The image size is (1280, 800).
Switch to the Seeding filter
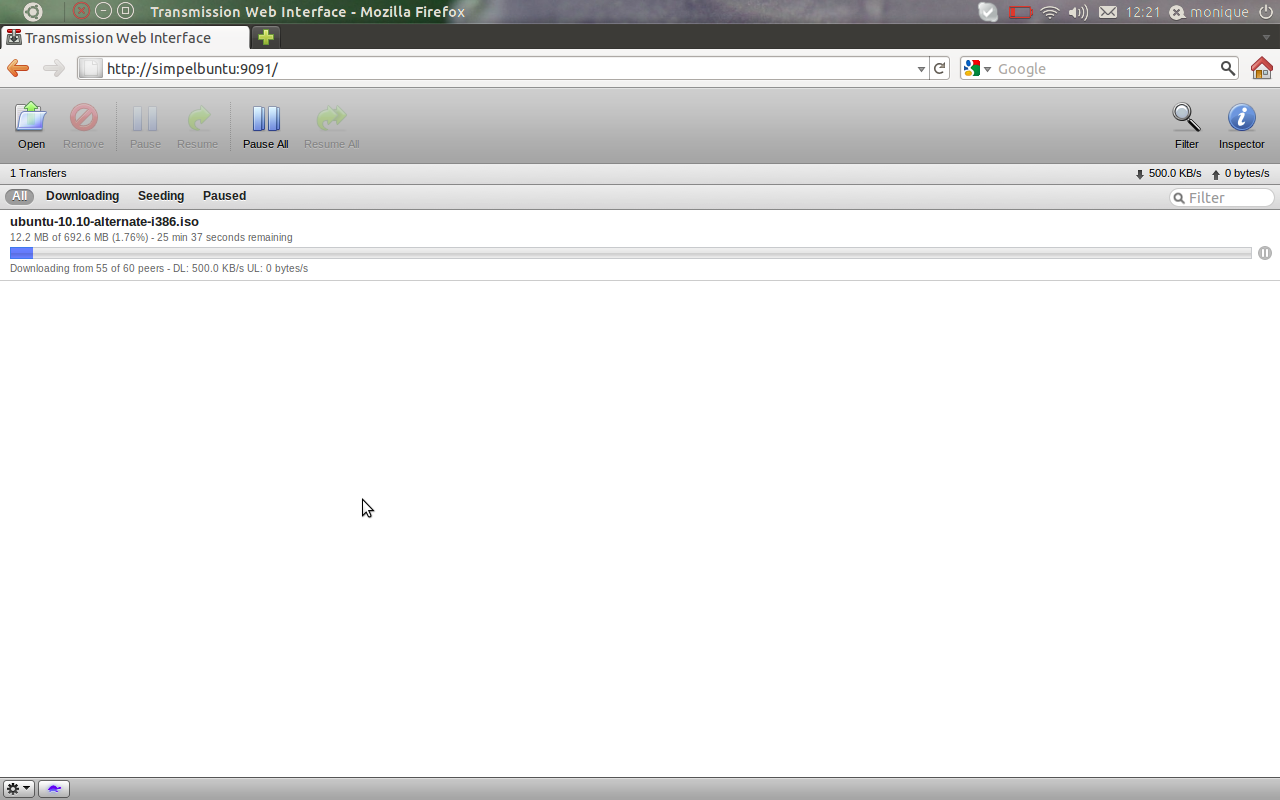click(161, 196)
